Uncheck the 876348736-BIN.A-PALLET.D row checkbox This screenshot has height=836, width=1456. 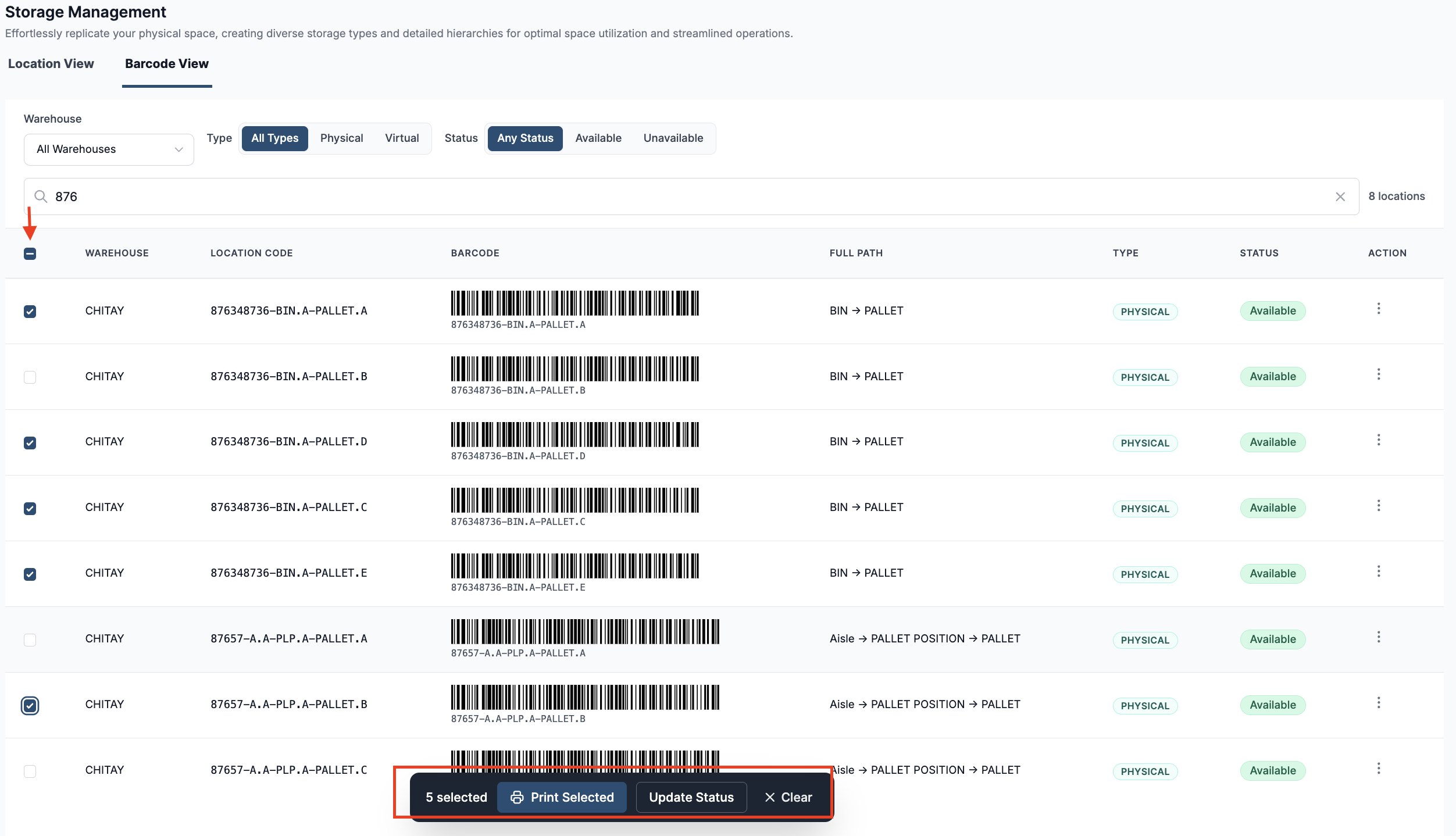30,443
